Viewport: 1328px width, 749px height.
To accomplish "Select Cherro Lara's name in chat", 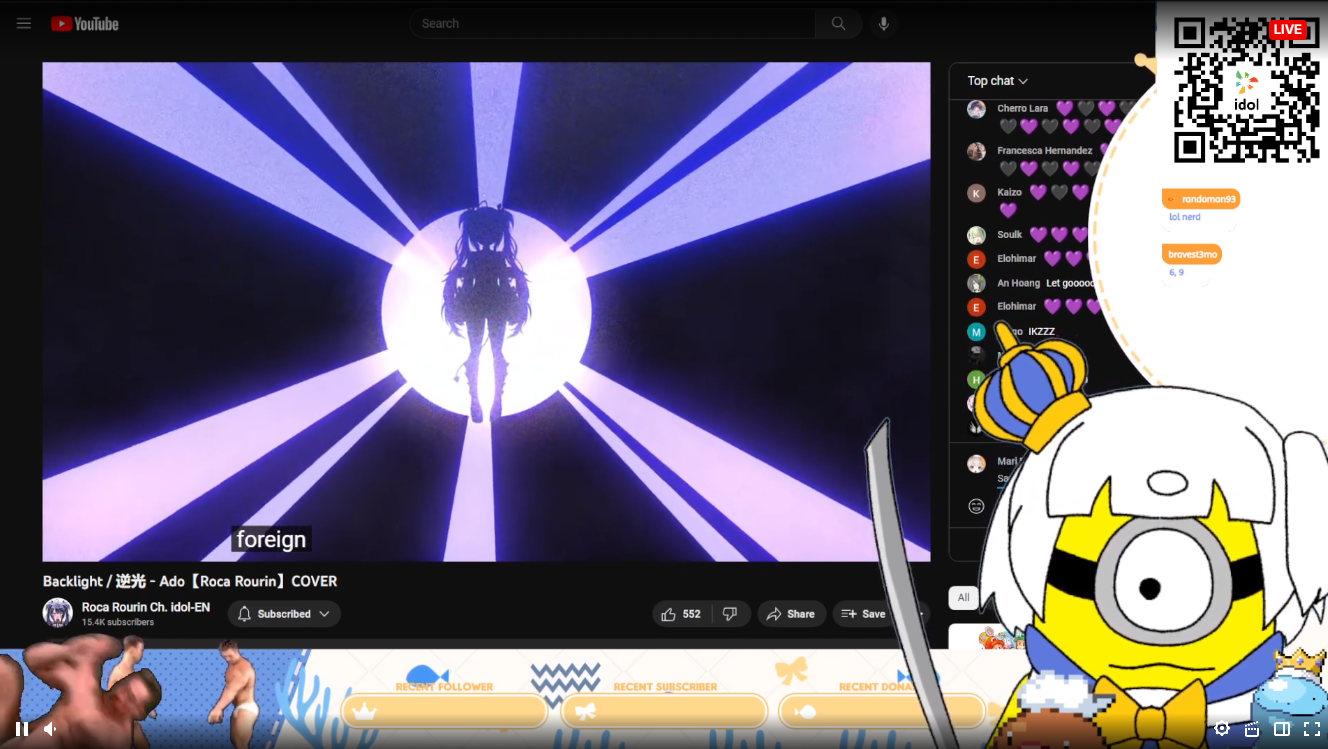I will pos(1023,108).
